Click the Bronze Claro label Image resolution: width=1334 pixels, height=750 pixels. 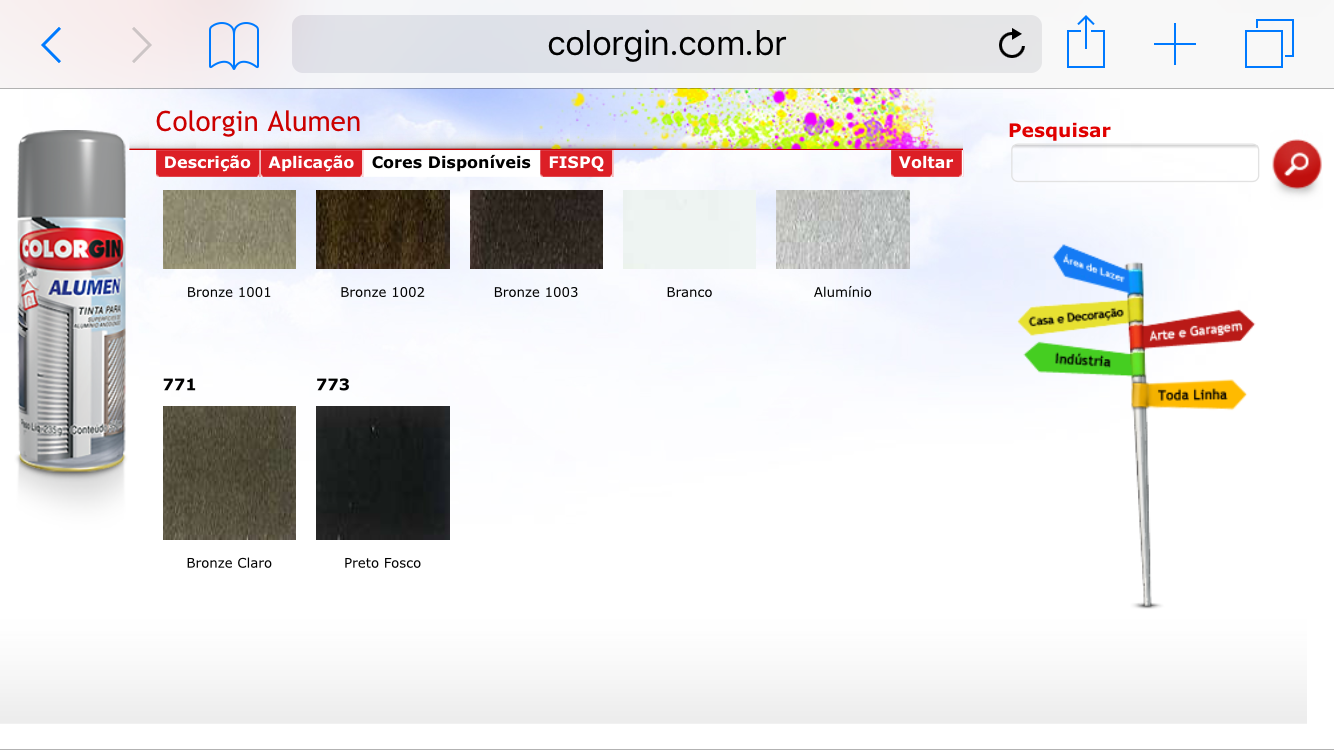click(x=229, y=563)
